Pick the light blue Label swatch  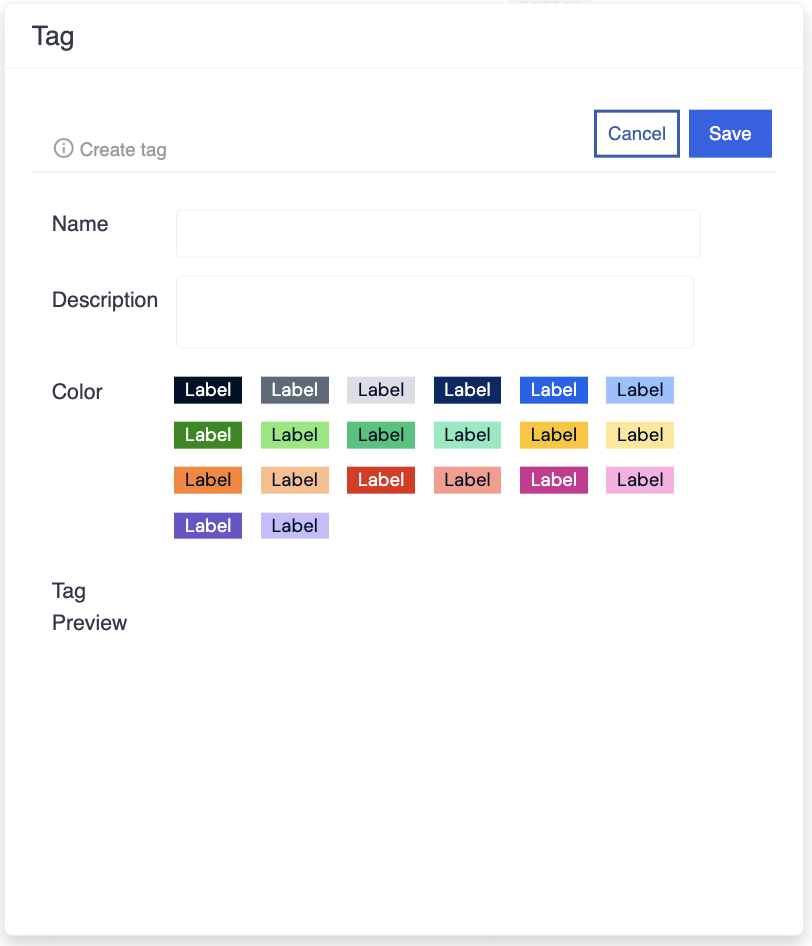click(640, 390)
